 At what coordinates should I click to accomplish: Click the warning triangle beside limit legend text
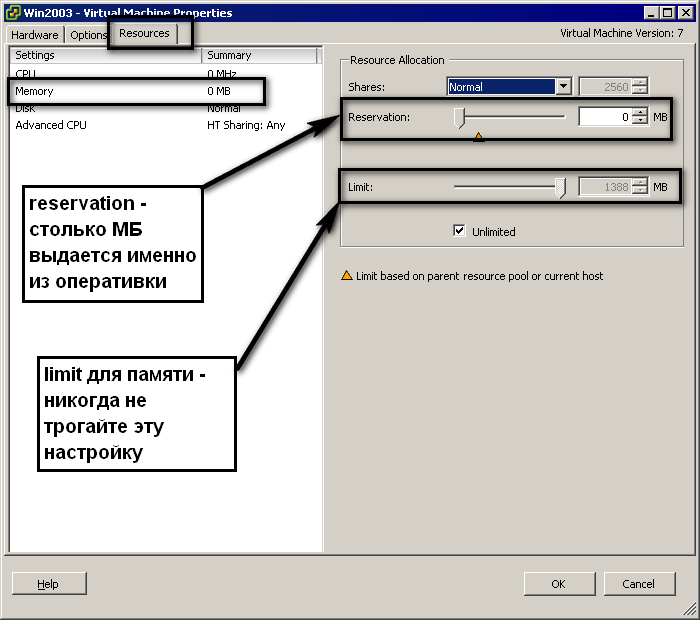coord(347,276)
